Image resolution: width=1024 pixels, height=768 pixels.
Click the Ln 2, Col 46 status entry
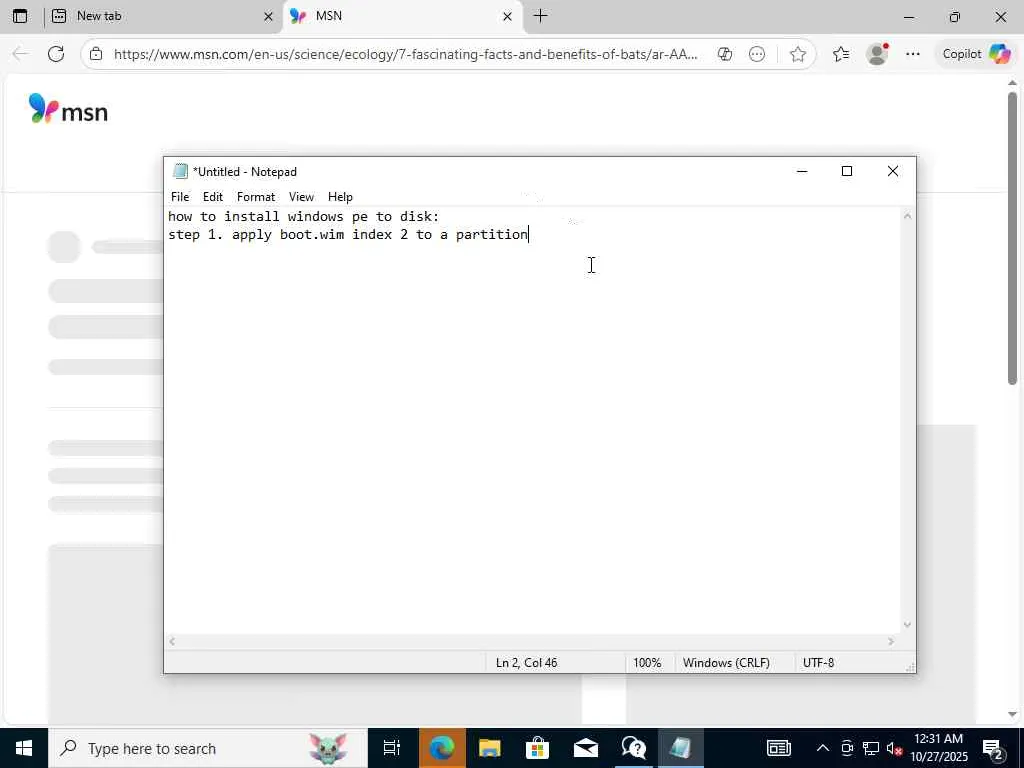tap(526, 663)
